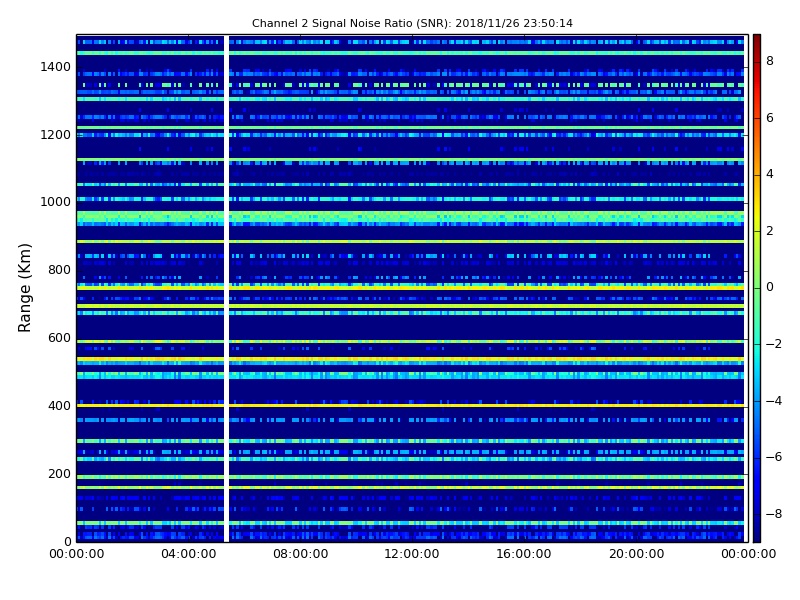
Task: Click the 0 range tick label
Action: [x=67, y=541]
